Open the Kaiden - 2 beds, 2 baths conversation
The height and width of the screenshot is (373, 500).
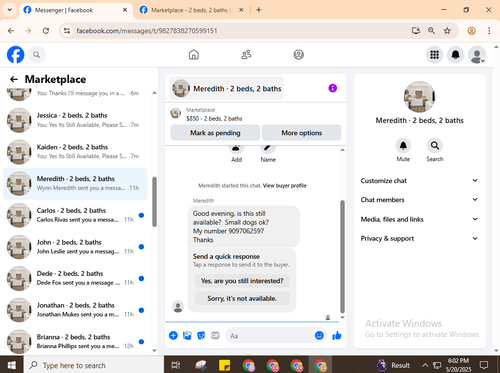pyautogui.click(x=75, y=152)
